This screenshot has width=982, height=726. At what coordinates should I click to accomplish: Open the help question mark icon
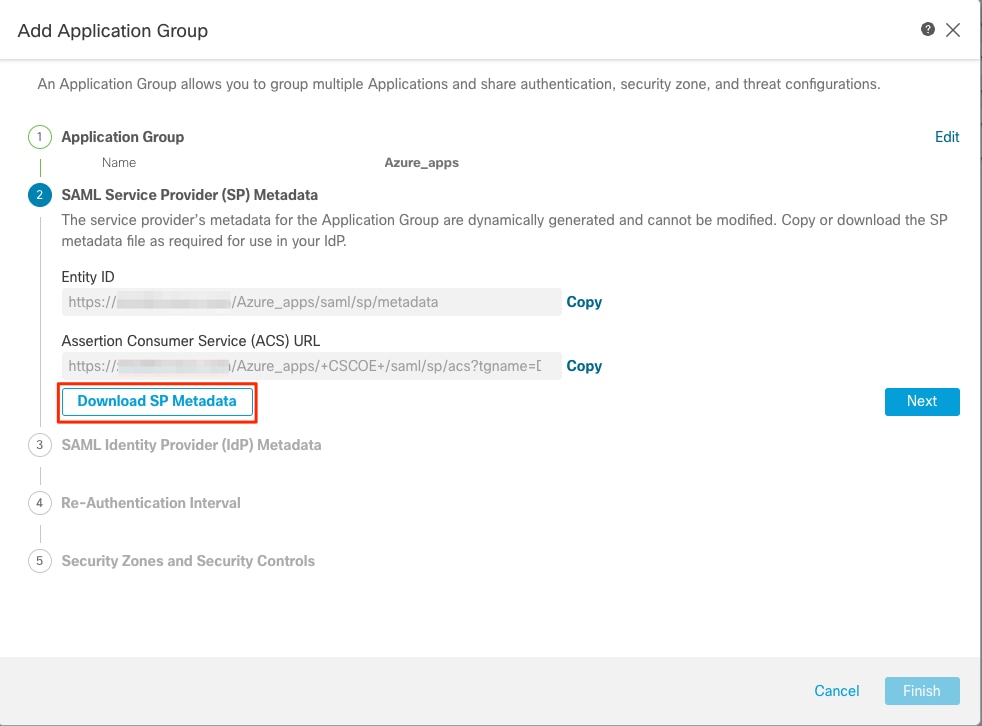928,29
